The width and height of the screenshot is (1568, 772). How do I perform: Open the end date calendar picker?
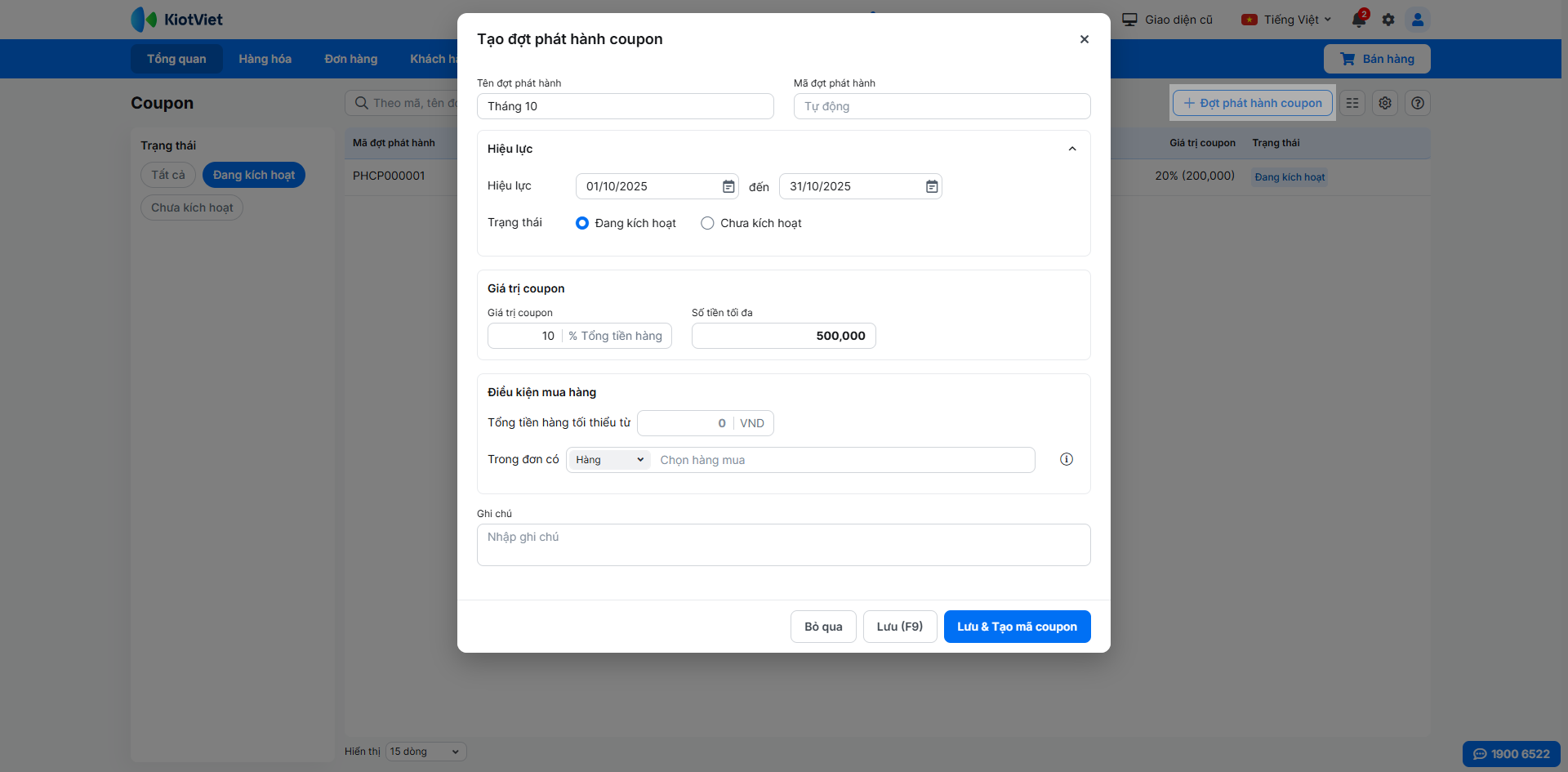tap(932, 187)
